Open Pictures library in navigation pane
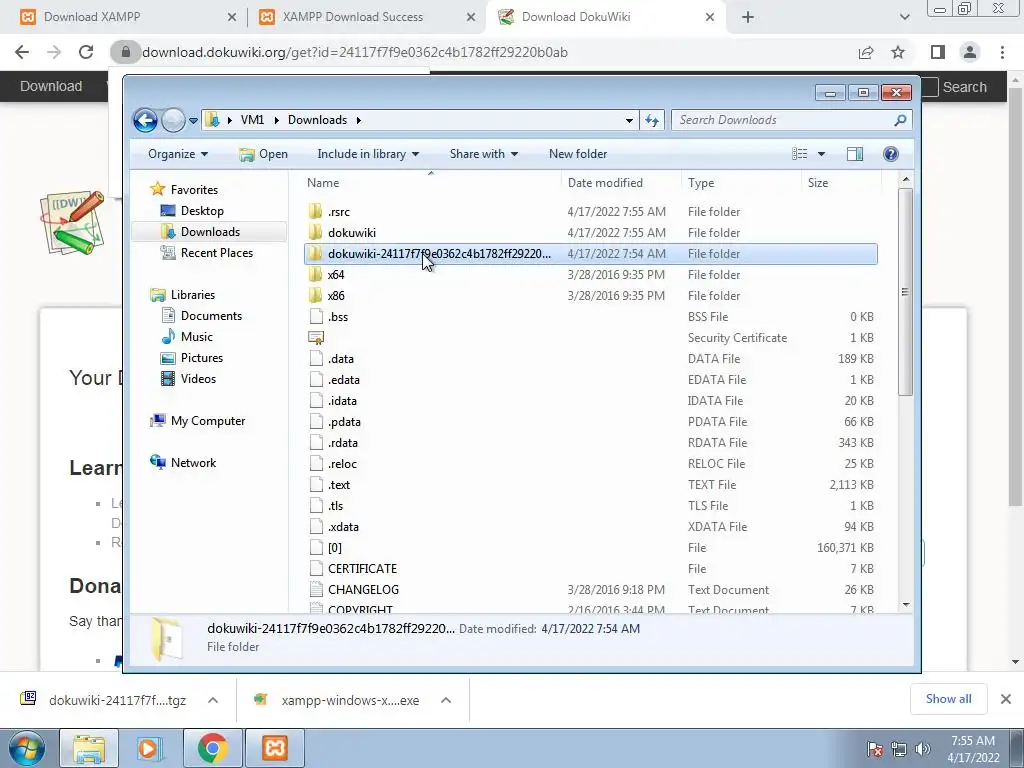 click(201, 358)
